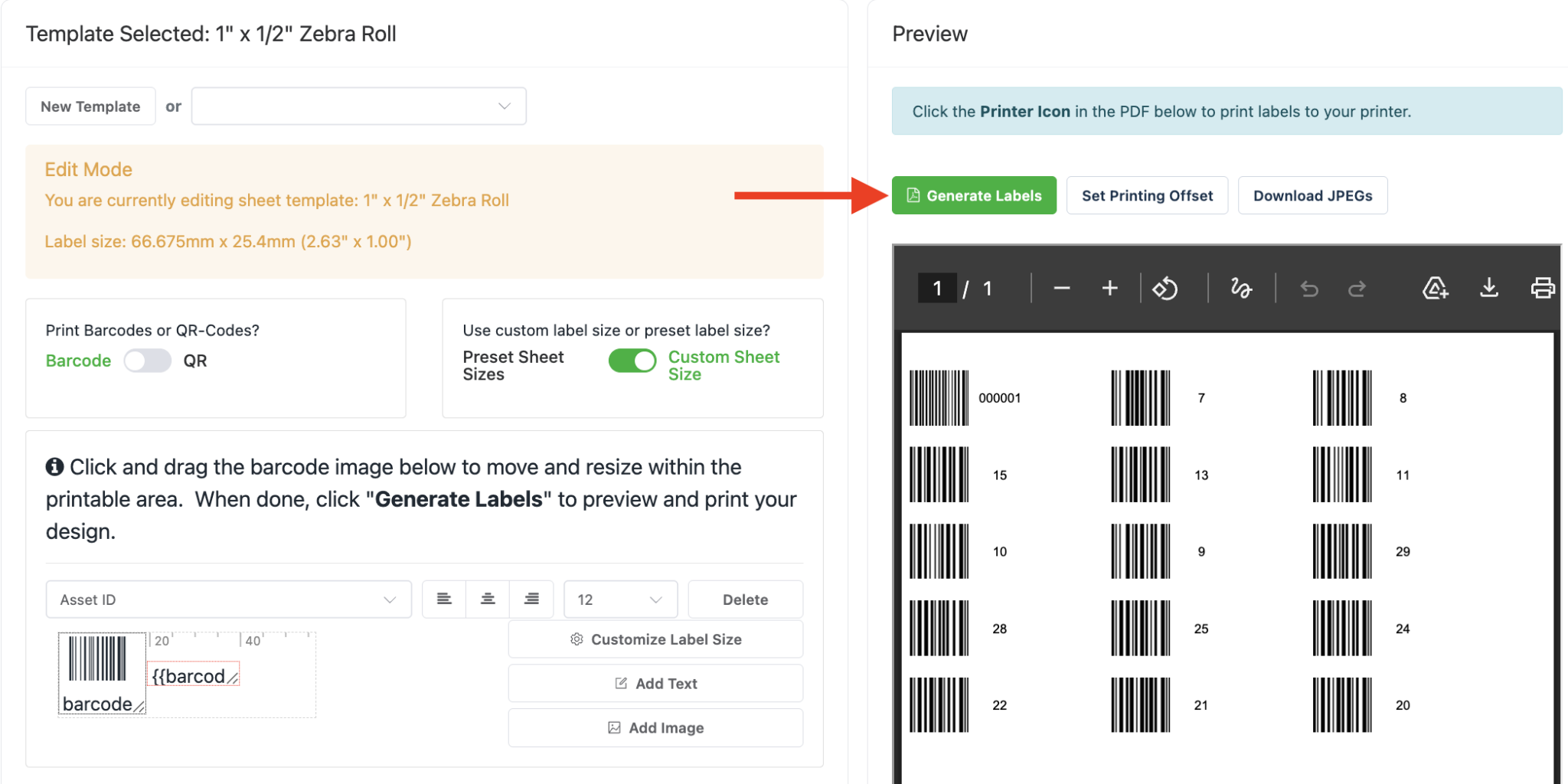Click the 'Barcode' label text
Image resolution: width=1568 pixels, height=784 pixels.
78,361
